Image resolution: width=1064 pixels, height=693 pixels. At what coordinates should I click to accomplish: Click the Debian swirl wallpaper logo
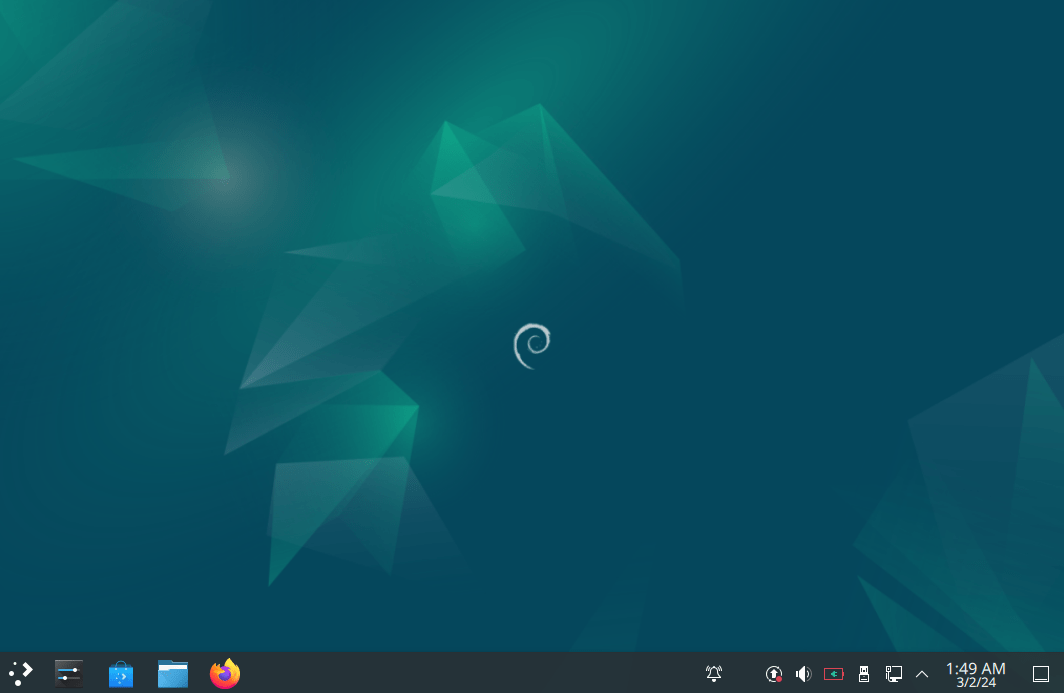coord(531,345)
